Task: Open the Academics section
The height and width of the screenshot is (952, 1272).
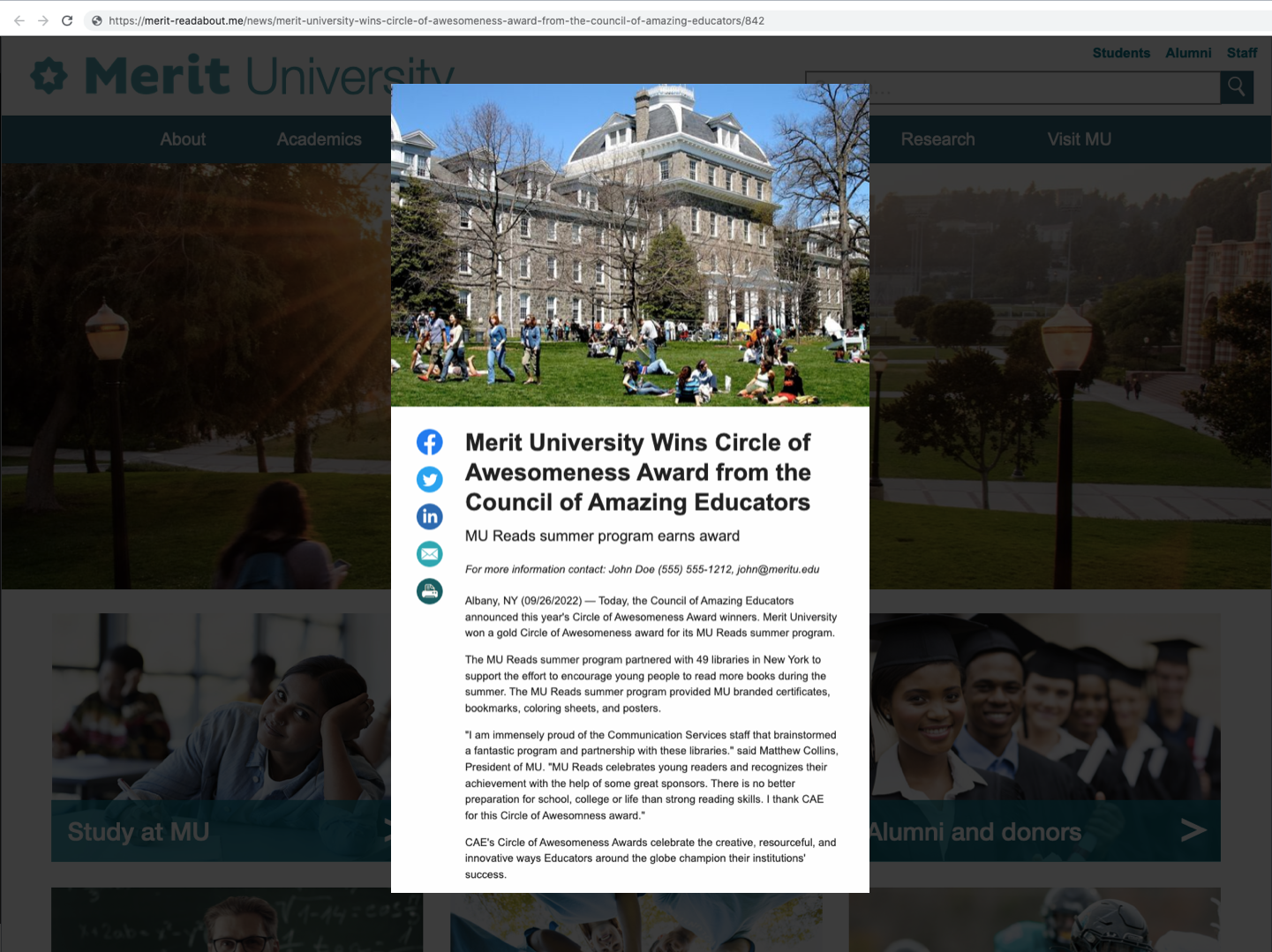Action: 318,139
